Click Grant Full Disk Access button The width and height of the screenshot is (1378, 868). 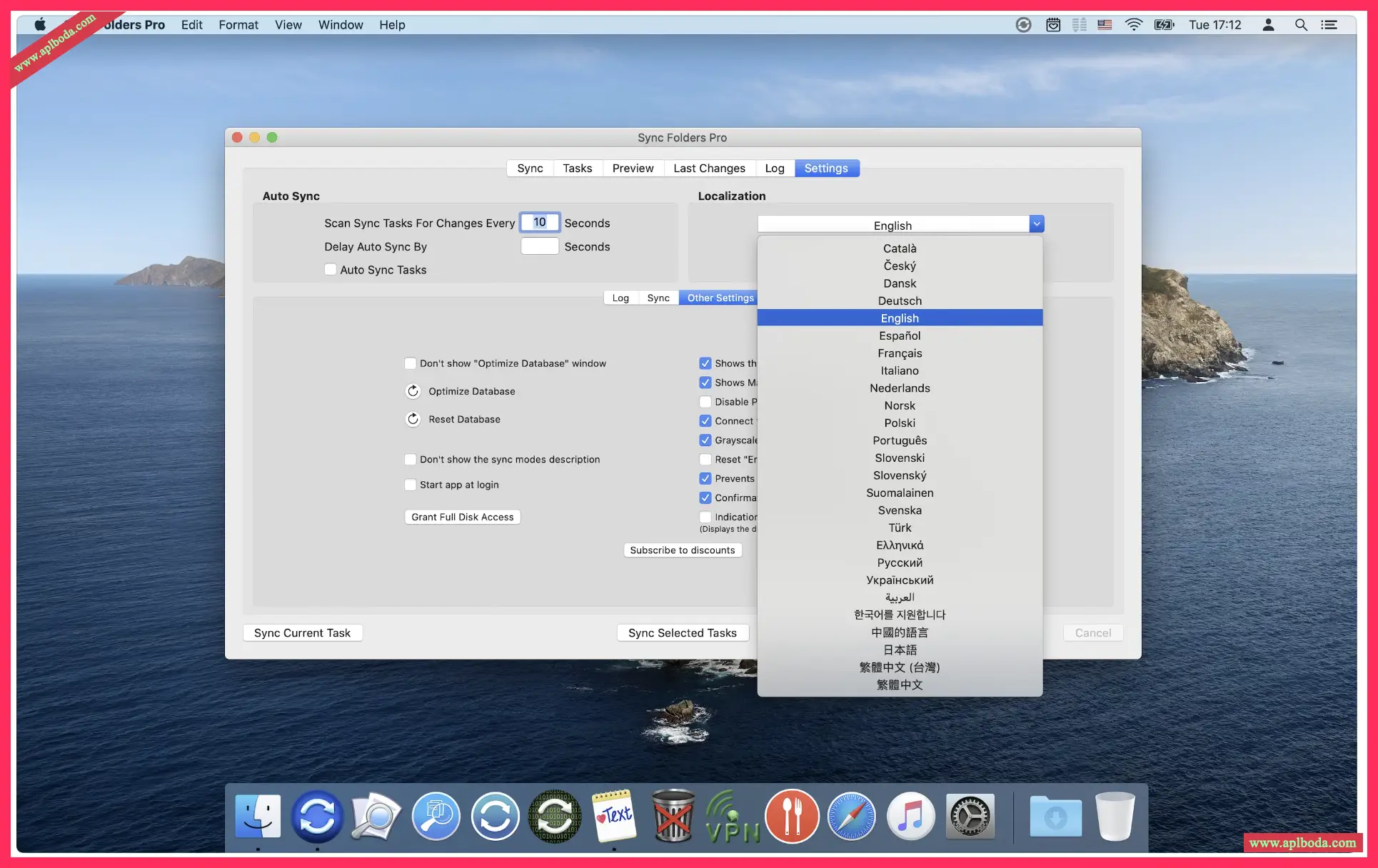tap(463, 517)
